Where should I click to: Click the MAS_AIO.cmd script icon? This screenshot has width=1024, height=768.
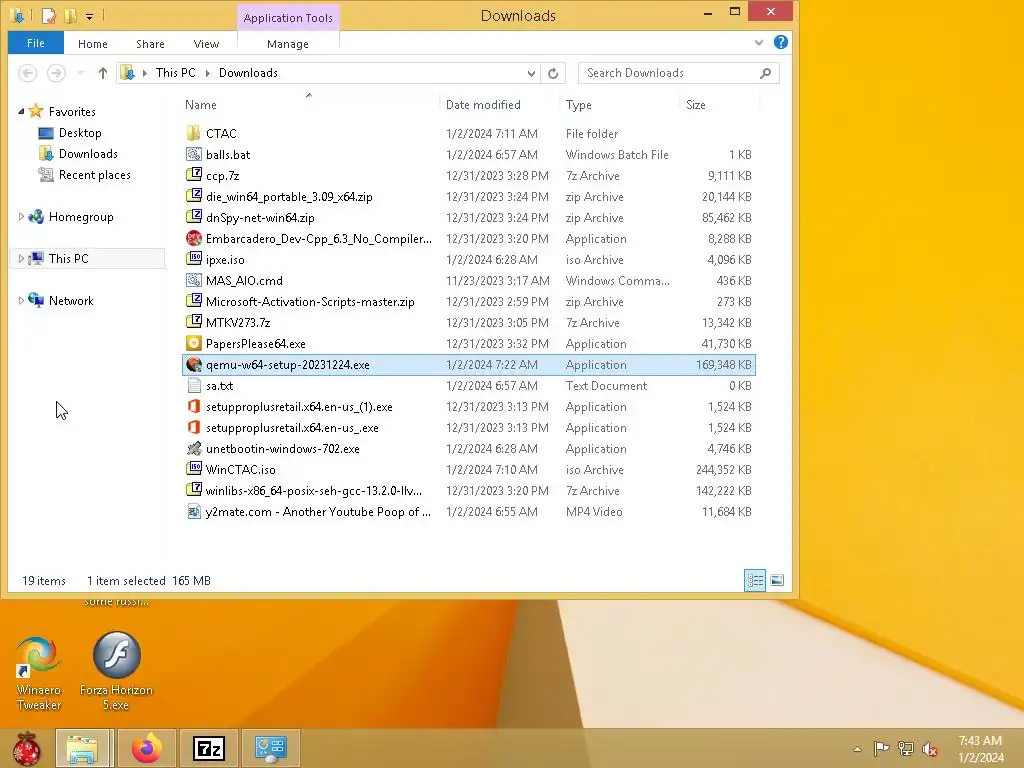[193, 280]
